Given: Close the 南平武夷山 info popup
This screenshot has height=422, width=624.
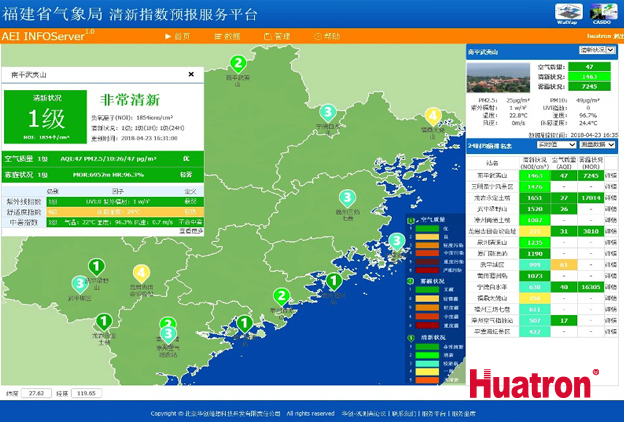Looking at the screenshot, I should pos(191,74).
